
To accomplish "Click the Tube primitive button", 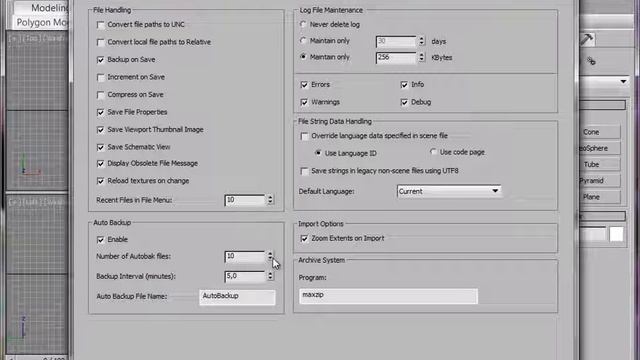I will (600, 165).
